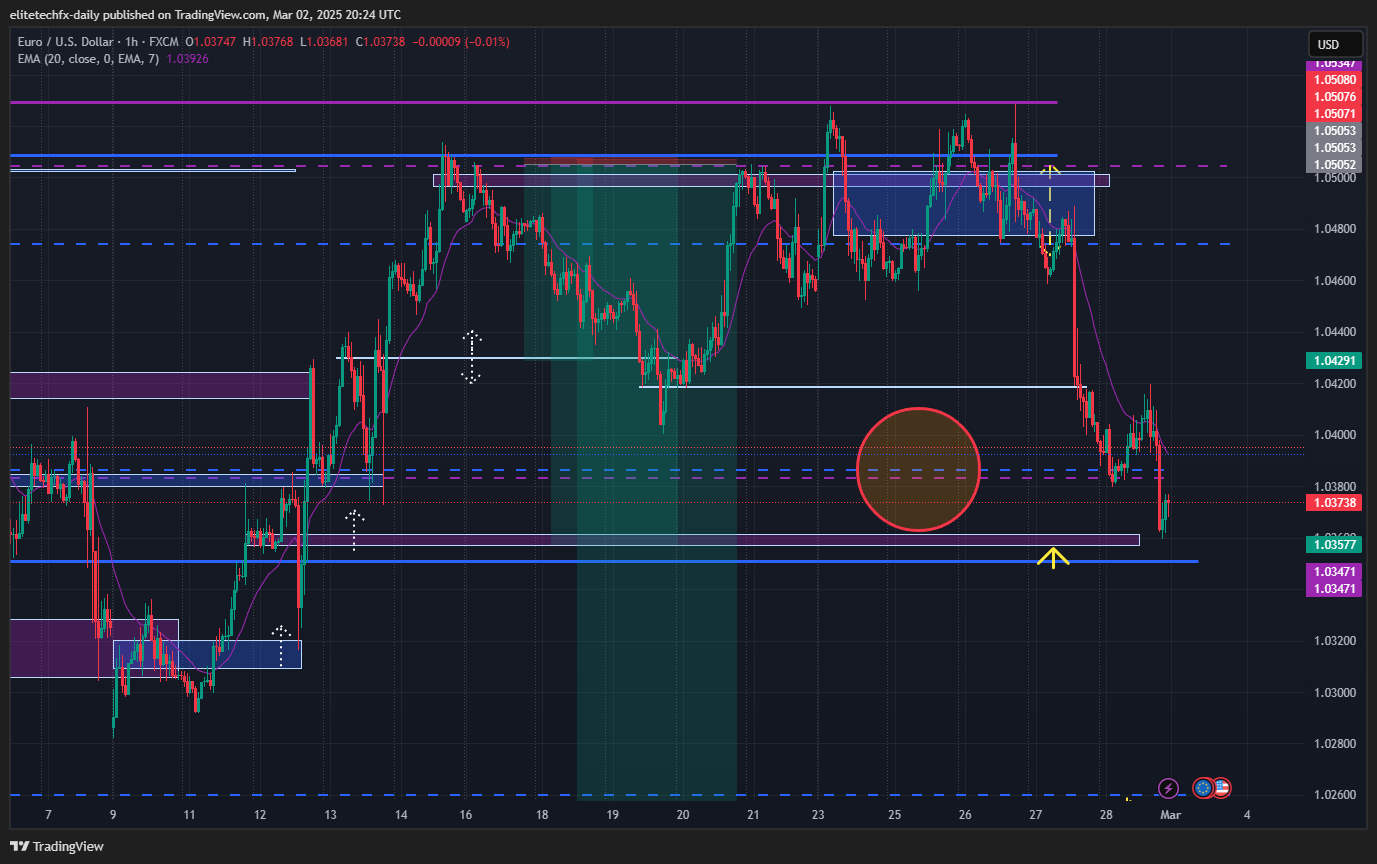Click the TradingView logo at bottom left

pos(56,846)
